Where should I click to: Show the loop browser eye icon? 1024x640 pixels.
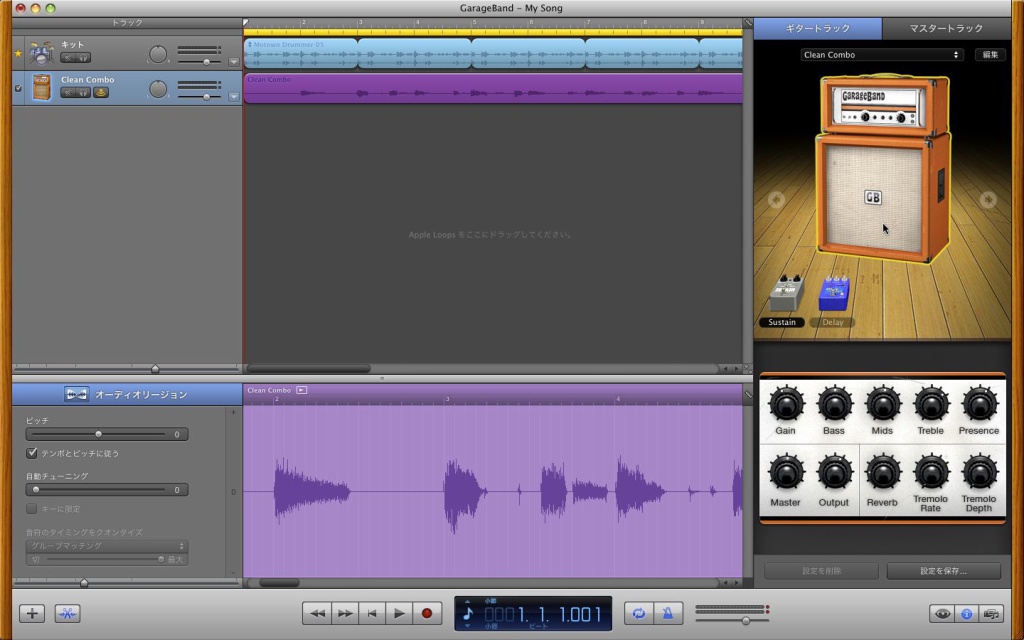click(x=942, y=614)
